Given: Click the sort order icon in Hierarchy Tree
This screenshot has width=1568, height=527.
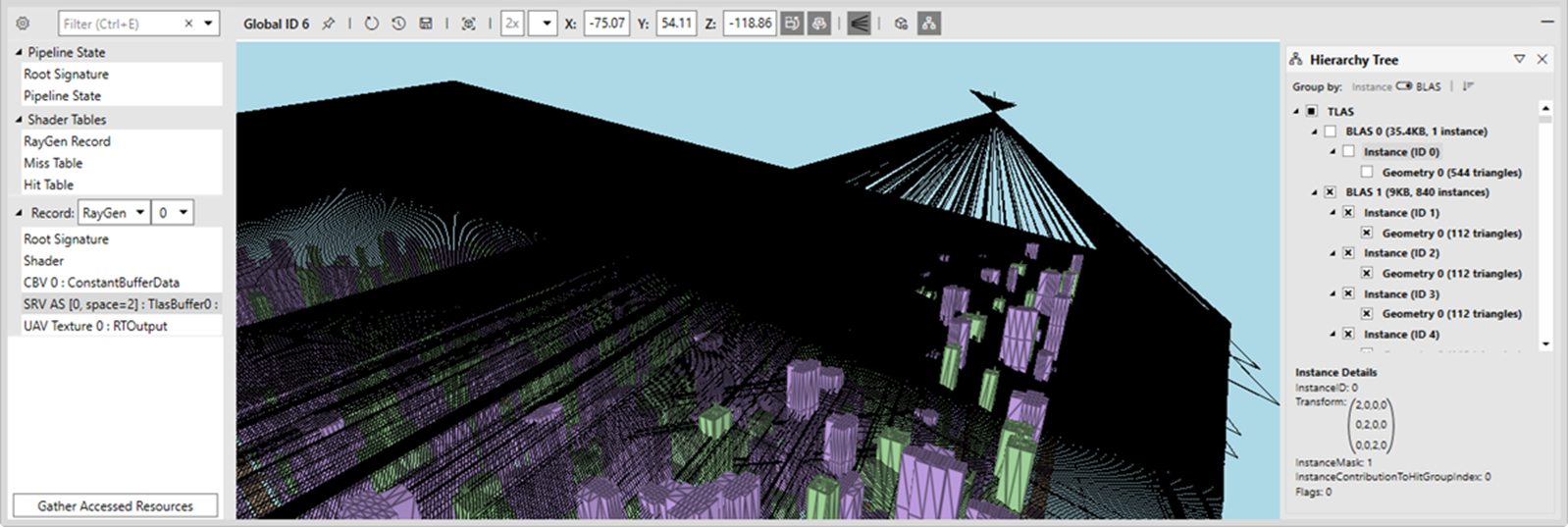Looking at the screenshot, I should click(1468, 86).
